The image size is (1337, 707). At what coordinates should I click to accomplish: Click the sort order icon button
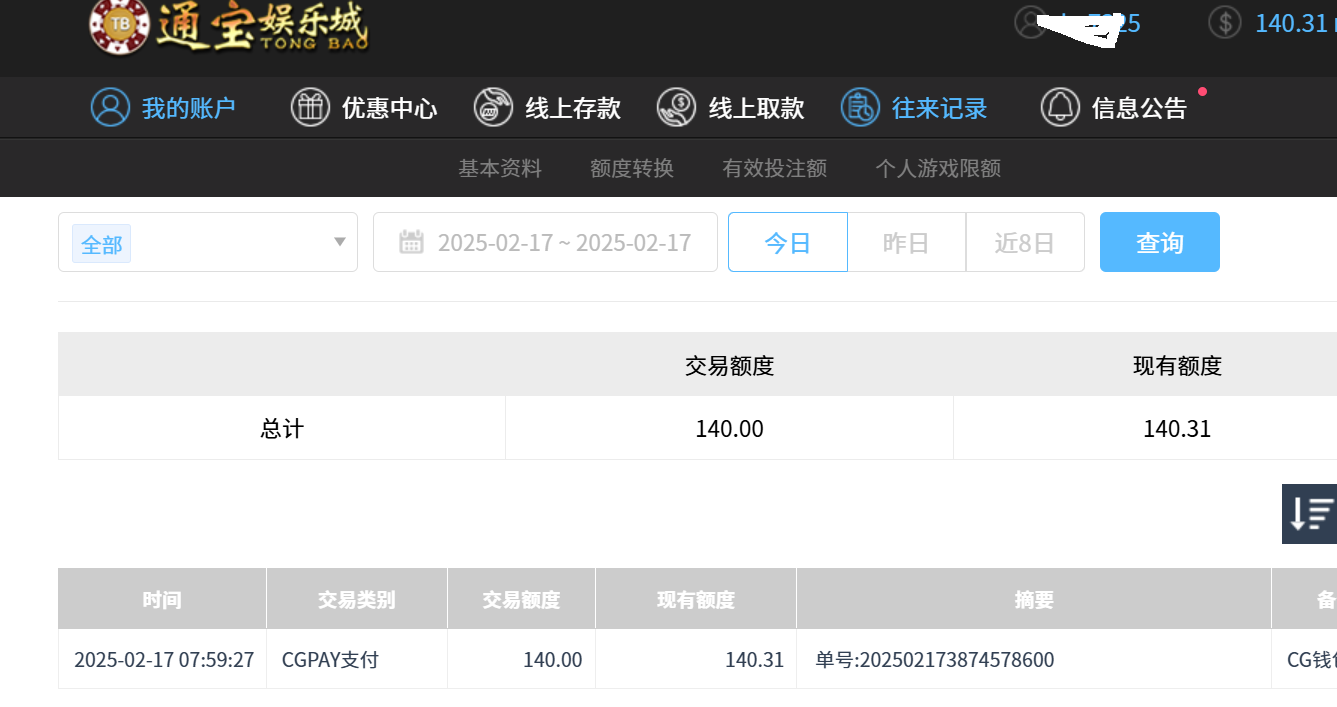click(x=1311, y=514)
